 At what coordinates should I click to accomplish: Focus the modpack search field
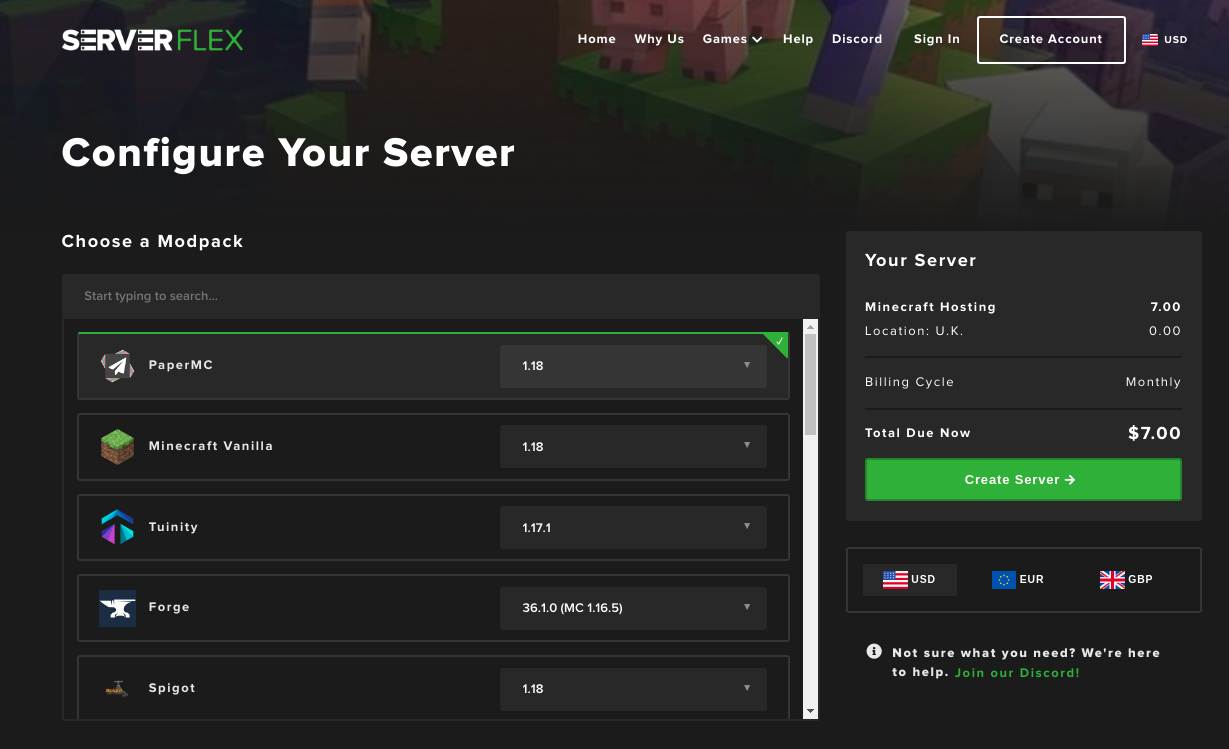pyautogui.click(x=441, y=296)
